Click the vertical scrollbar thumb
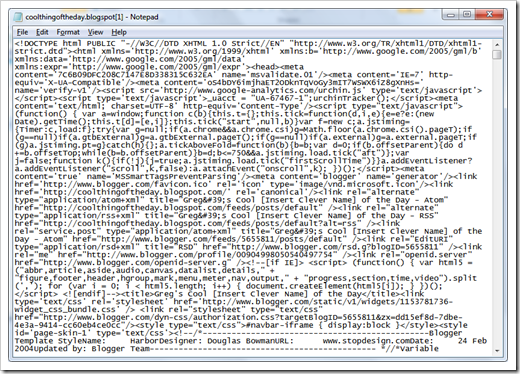This screenshot has height=374, width=520. tap(497, 55)
